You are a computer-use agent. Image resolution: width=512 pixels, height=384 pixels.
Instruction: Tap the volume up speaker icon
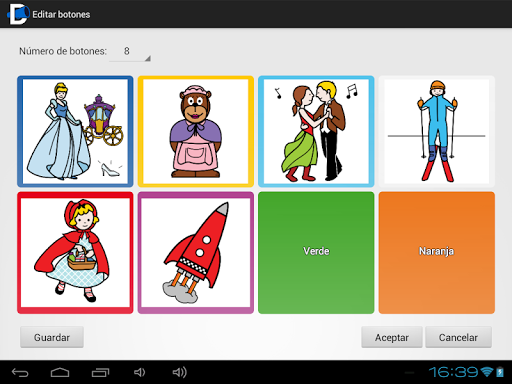pos(180,372)
